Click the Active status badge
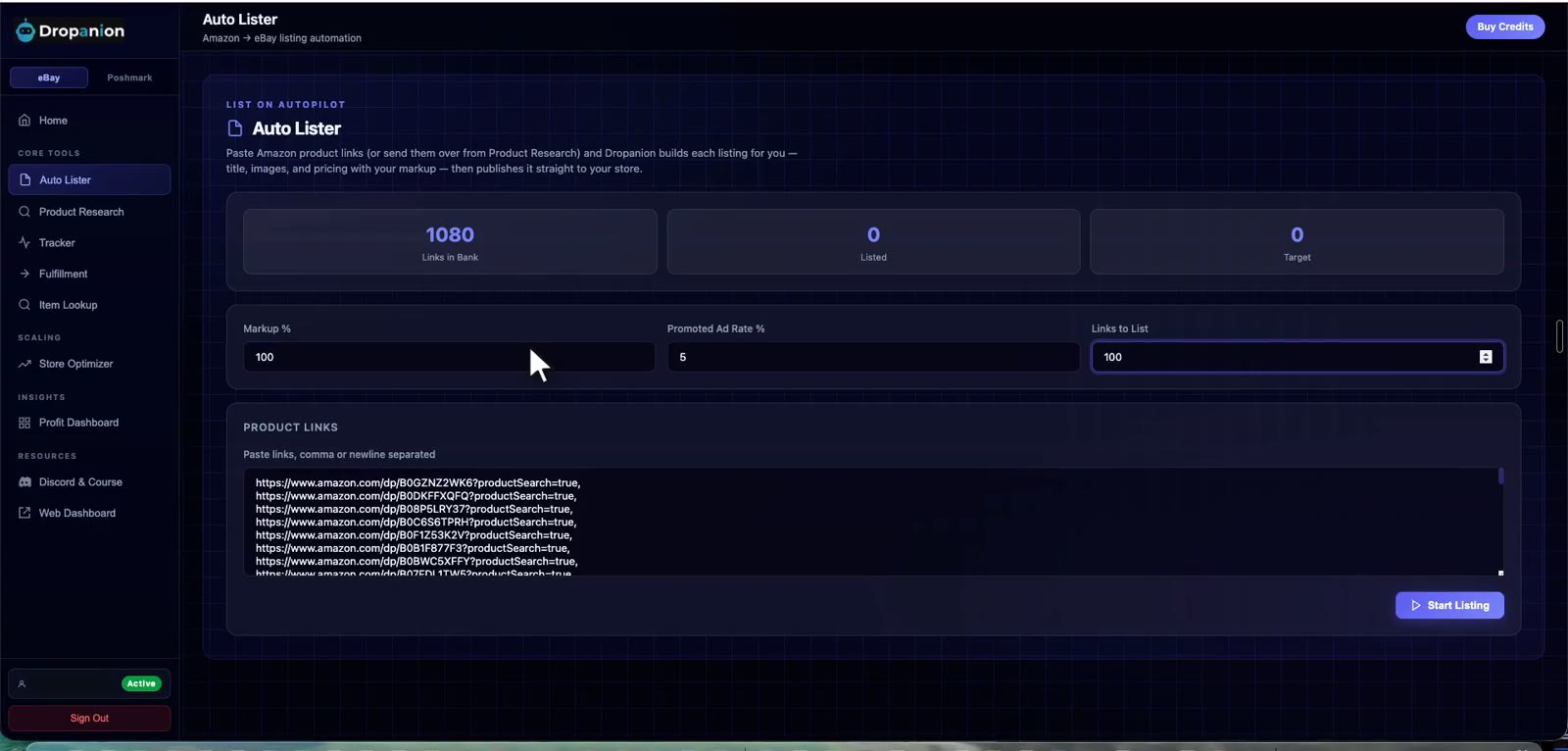 point(141,683)
